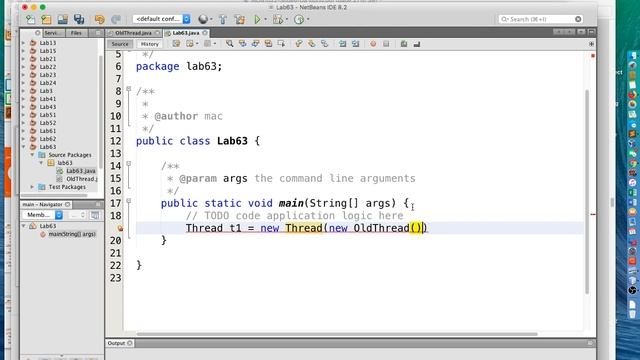The width and height of the screenshot is (640, 360).
Task: Click the Source view button
Action: [120, 44]
